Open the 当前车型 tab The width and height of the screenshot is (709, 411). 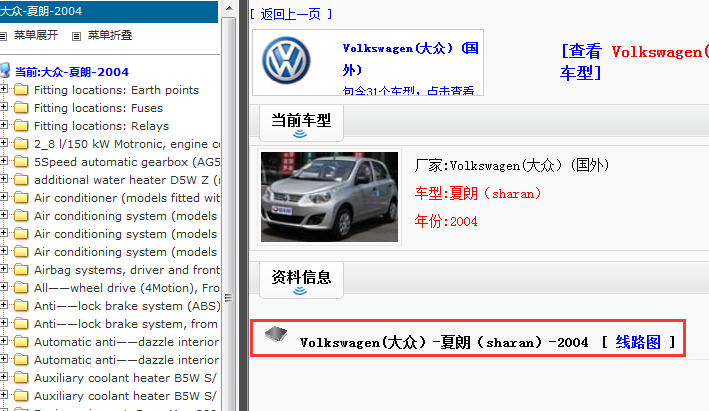pos(301,123)
